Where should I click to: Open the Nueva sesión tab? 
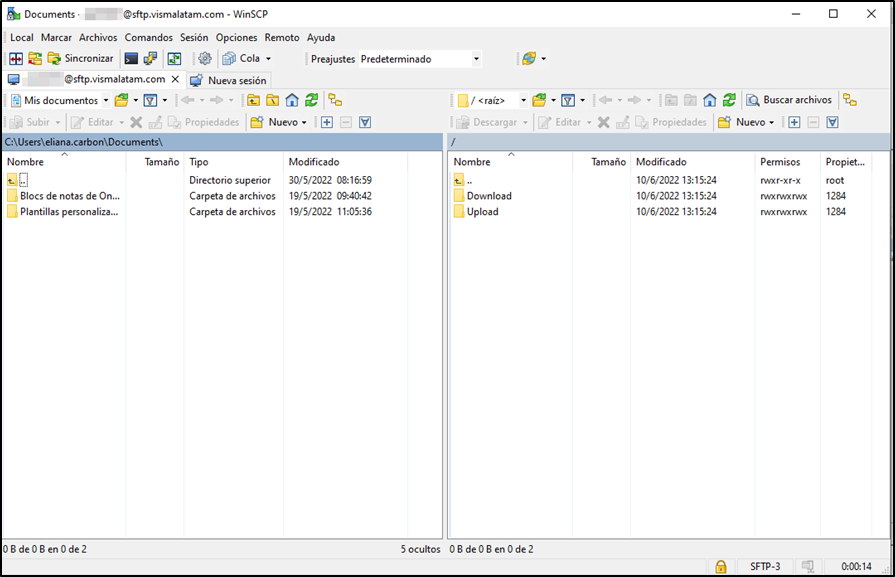[228, 80]
